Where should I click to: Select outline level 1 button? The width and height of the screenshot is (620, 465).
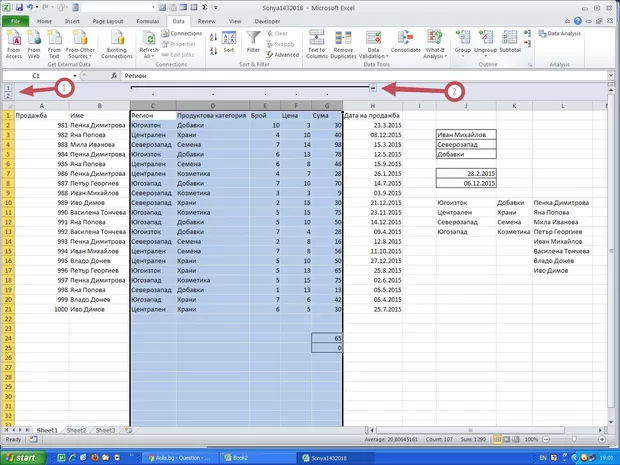coord(7,87)
